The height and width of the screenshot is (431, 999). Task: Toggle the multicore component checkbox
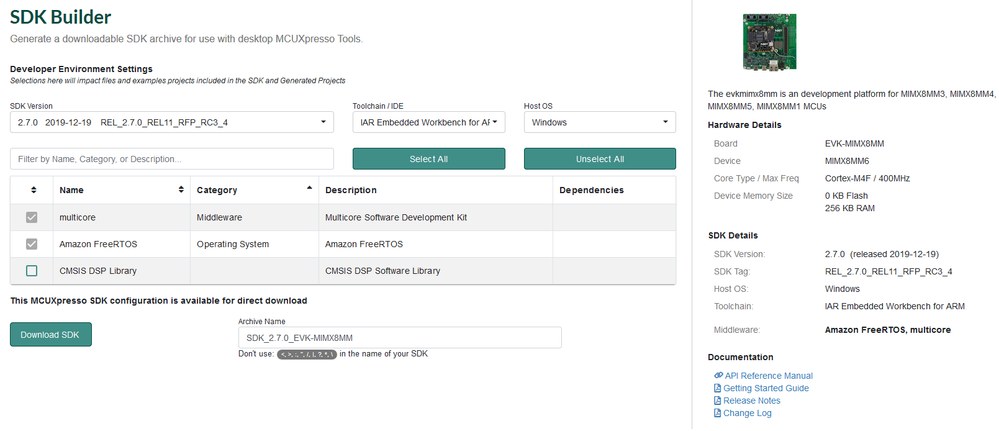(32, 217)
